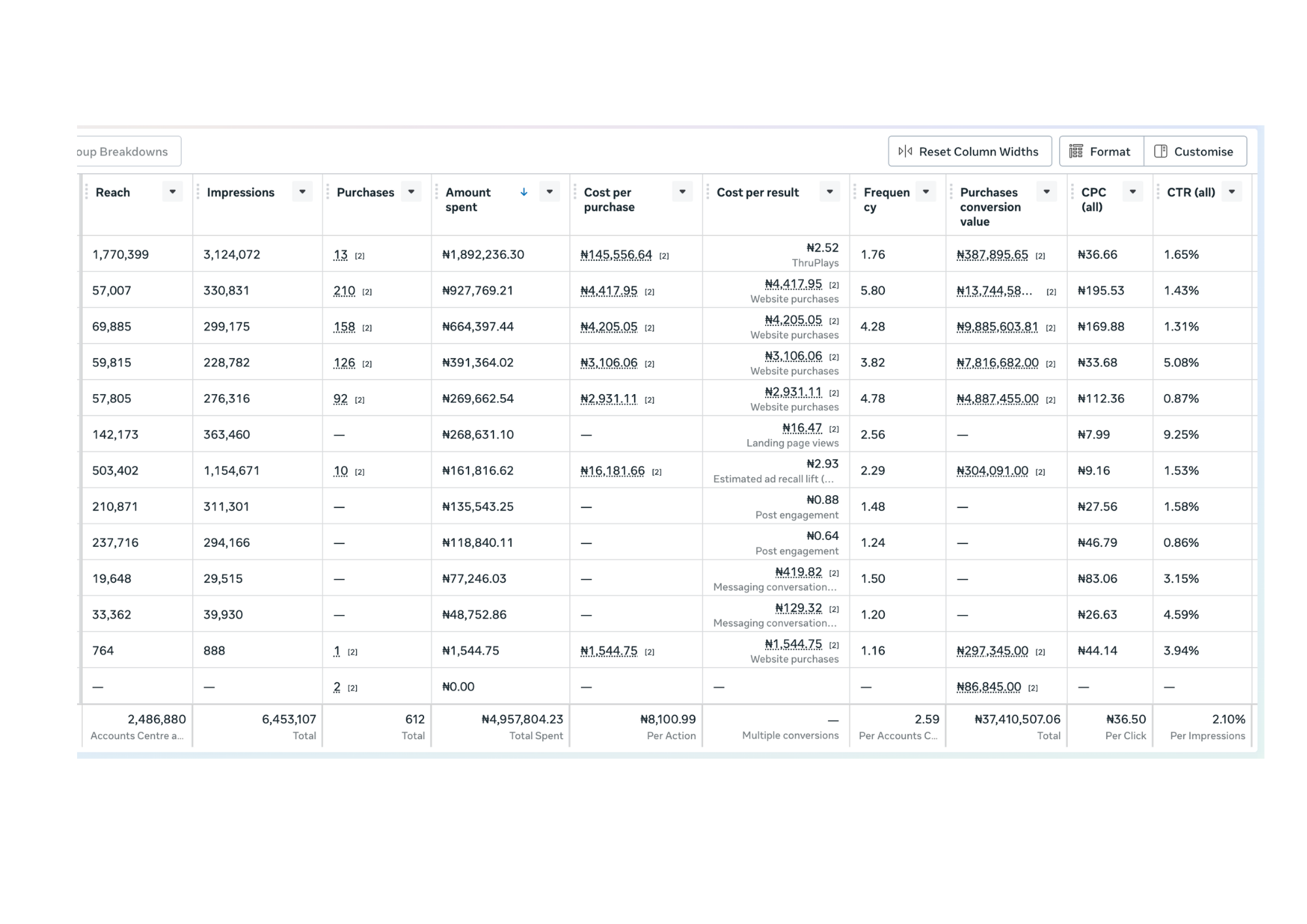The height and width of the screenshot is (924, 1307).
Task: Open the ₦419.82 messaging conversation result
Action: 799,572
